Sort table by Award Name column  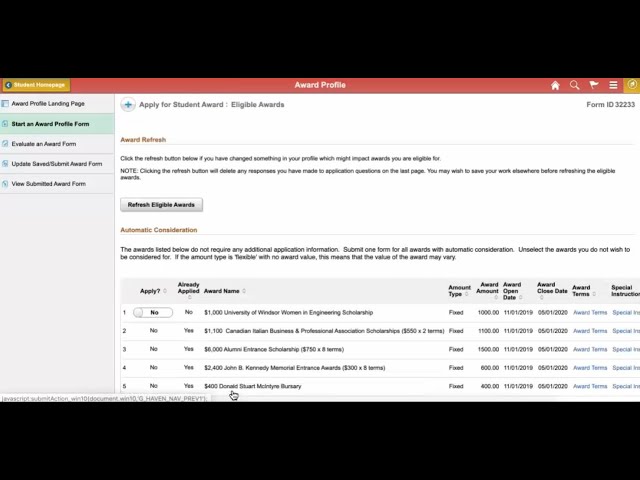222,291
